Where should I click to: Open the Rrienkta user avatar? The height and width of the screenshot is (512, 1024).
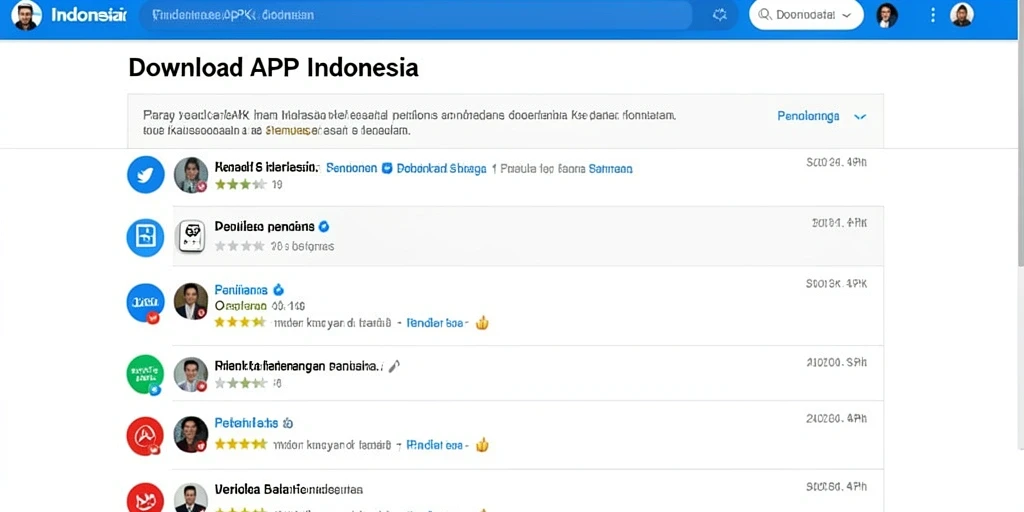coord(191,375)
